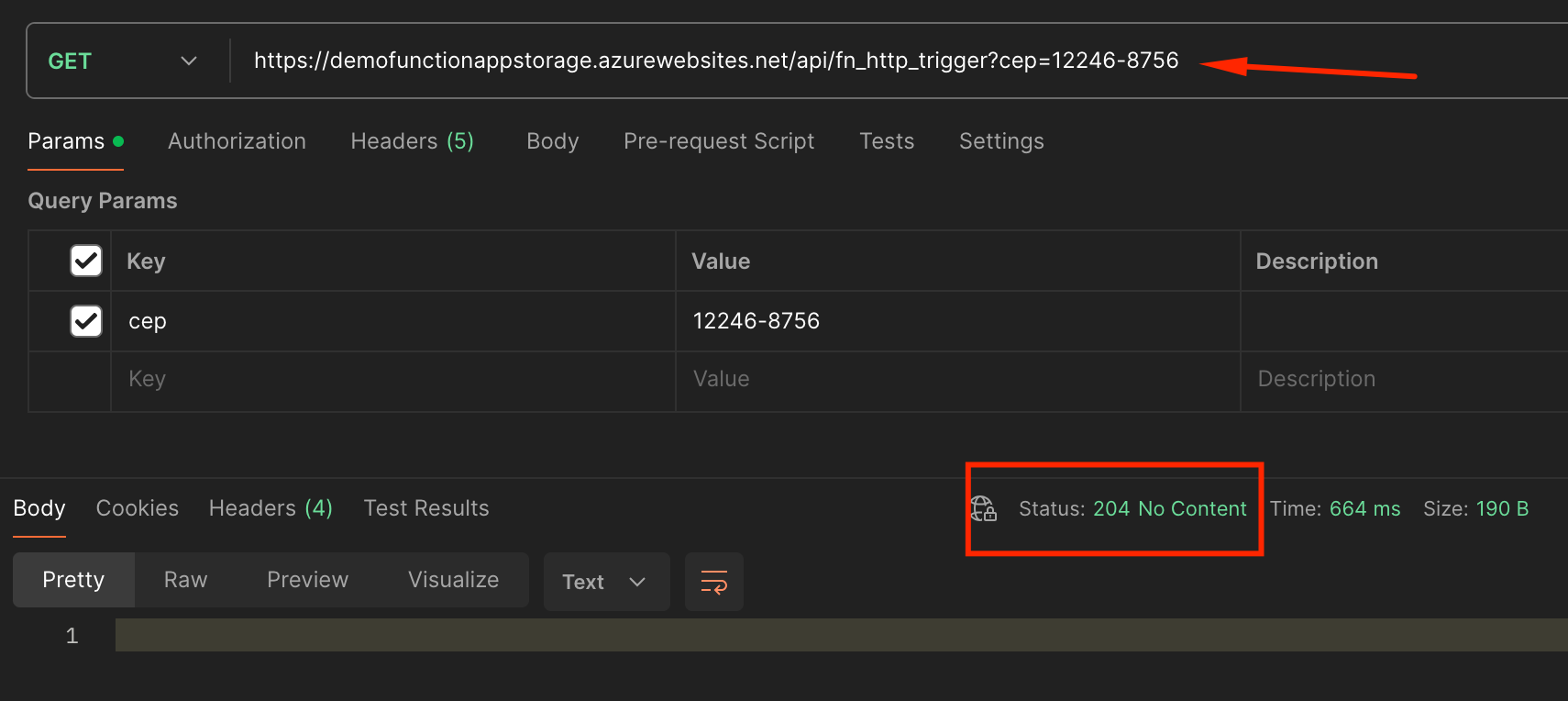The height and width of the screenshot is (701, 1568).
Task: Uncheck the cep parameter checkbox
Action: pos(86,321)
